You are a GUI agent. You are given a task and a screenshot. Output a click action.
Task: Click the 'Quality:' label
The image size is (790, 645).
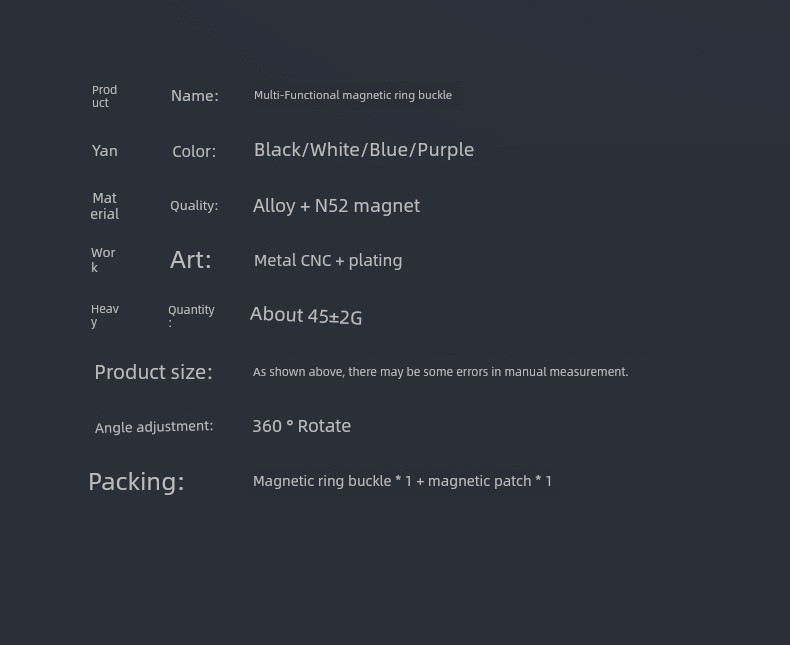pos(194,206)
